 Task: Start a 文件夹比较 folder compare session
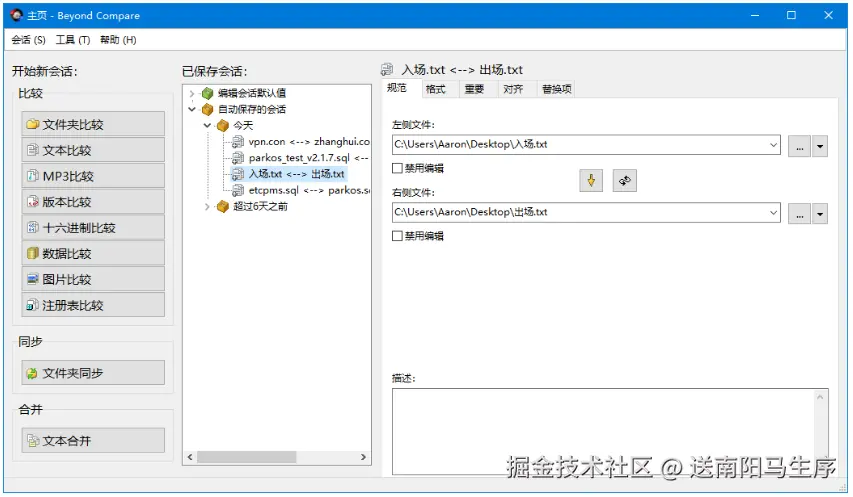click(x=93, y=125)
